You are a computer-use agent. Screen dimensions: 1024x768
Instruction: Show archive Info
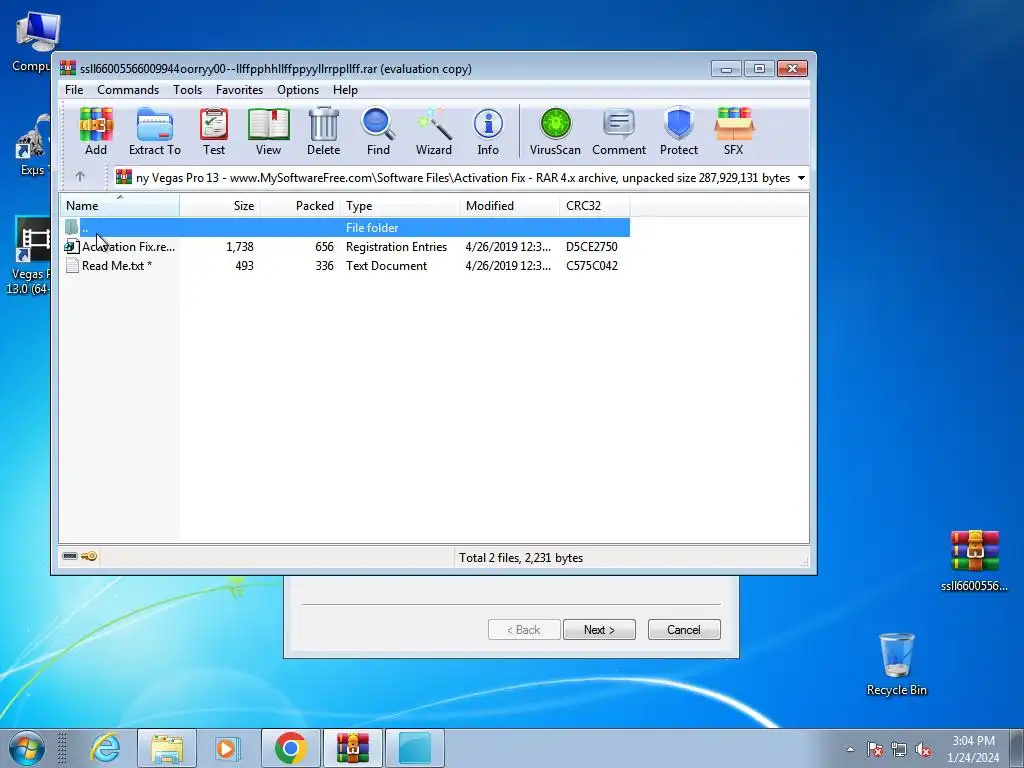[x=488, y=131]
